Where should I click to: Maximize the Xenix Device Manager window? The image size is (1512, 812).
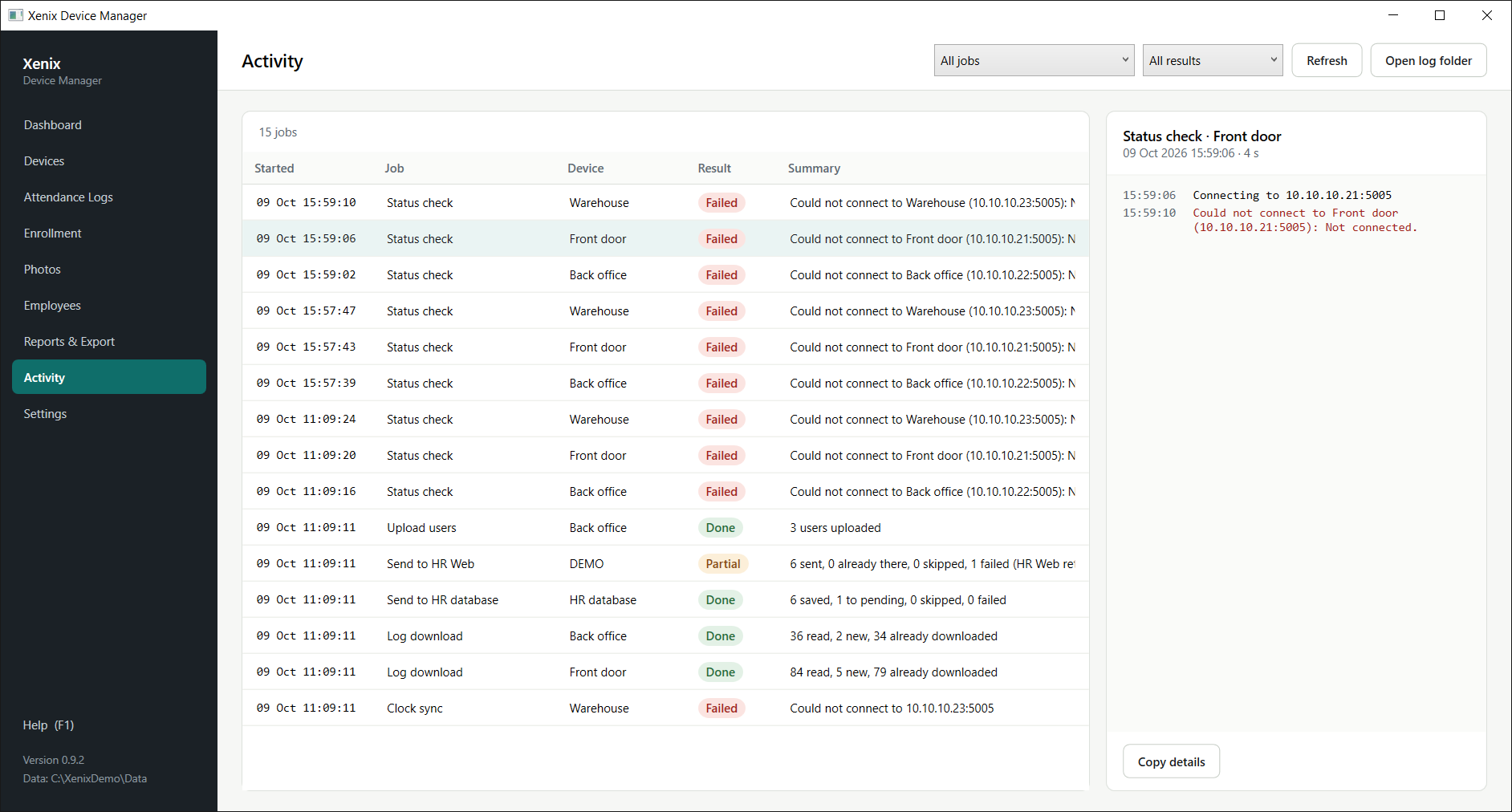point(1440,15)
